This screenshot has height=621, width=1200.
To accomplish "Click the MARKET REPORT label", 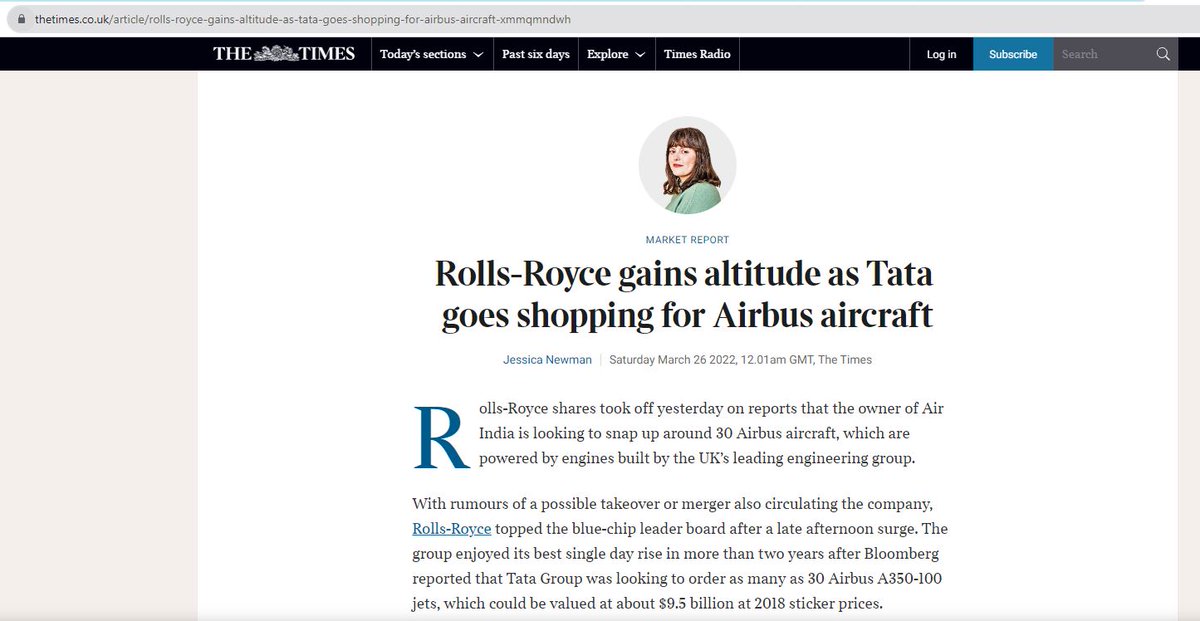I will click(x=687, y=240).
